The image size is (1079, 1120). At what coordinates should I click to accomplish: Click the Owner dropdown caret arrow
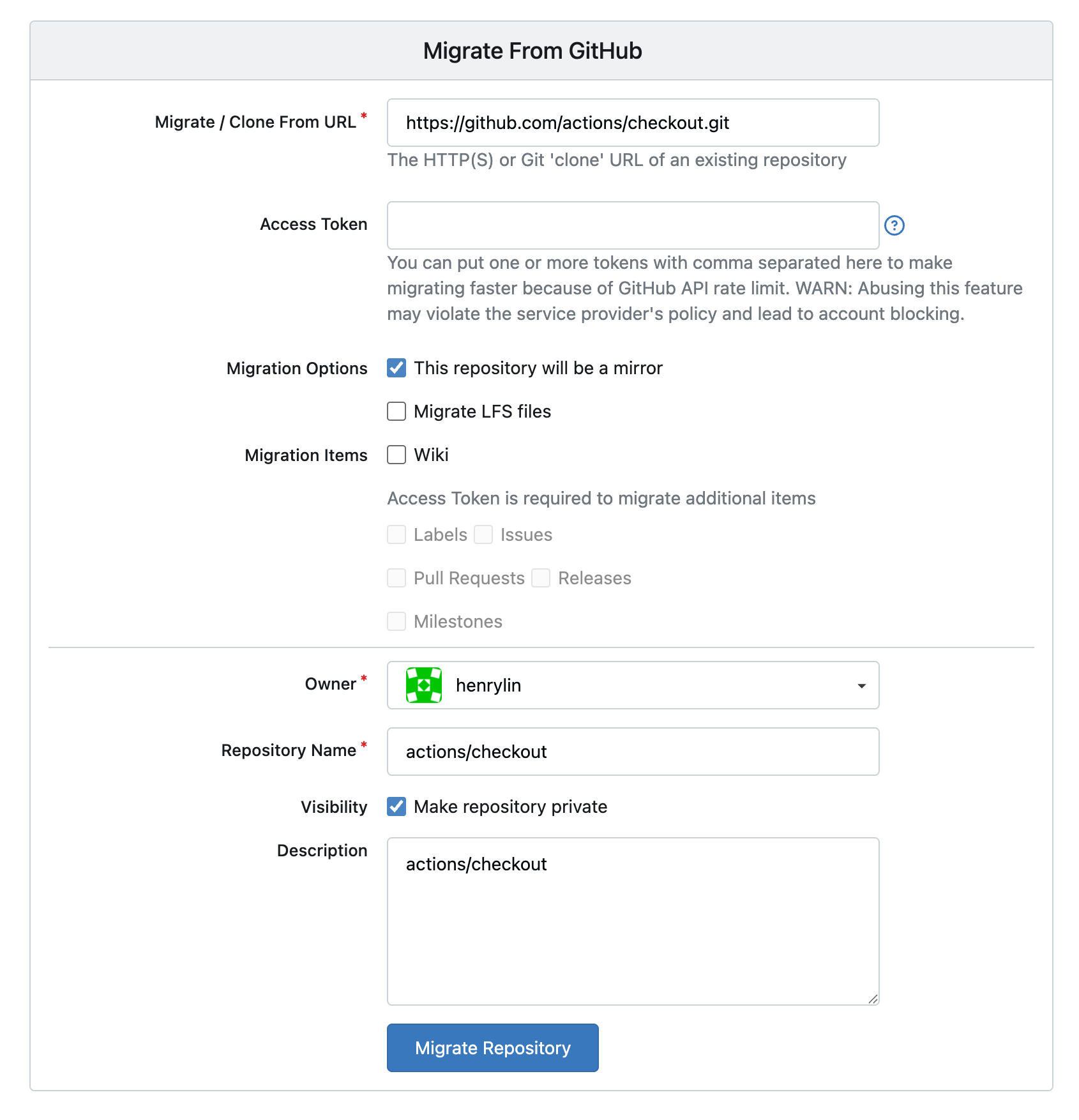coord(861,686)
